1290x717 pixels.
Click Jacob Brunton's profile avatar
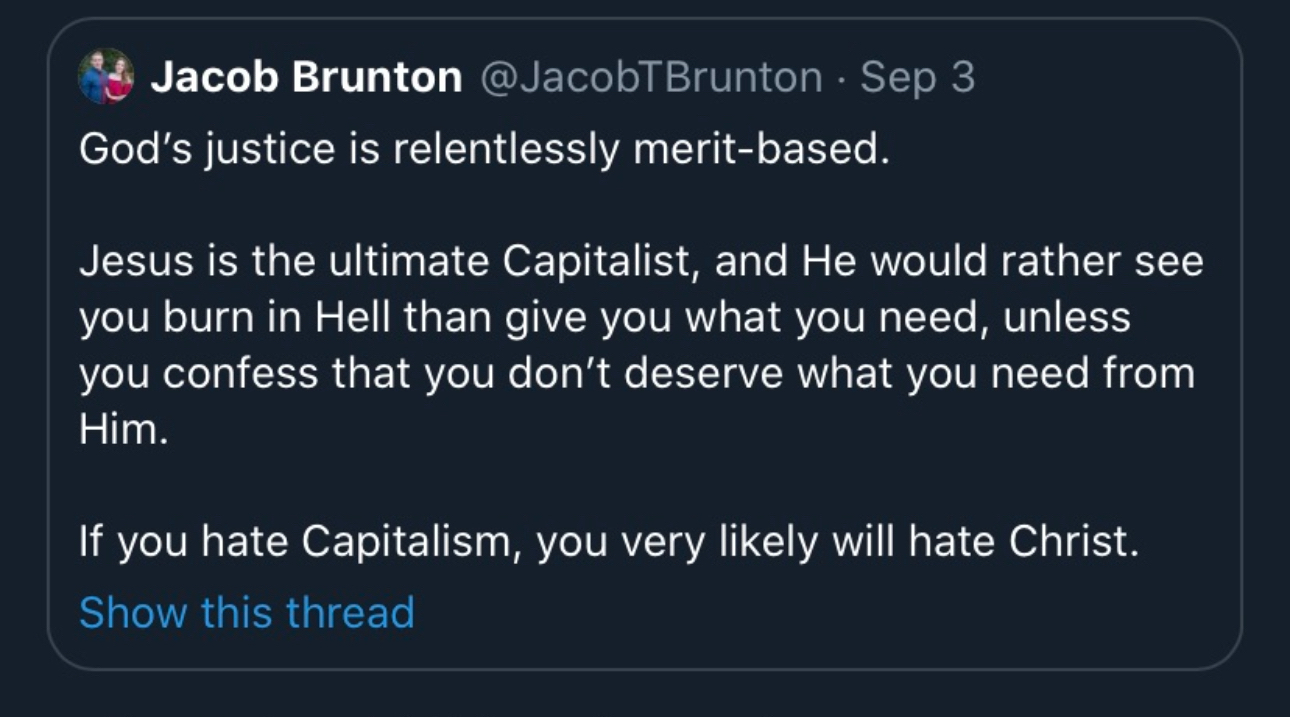105,77
